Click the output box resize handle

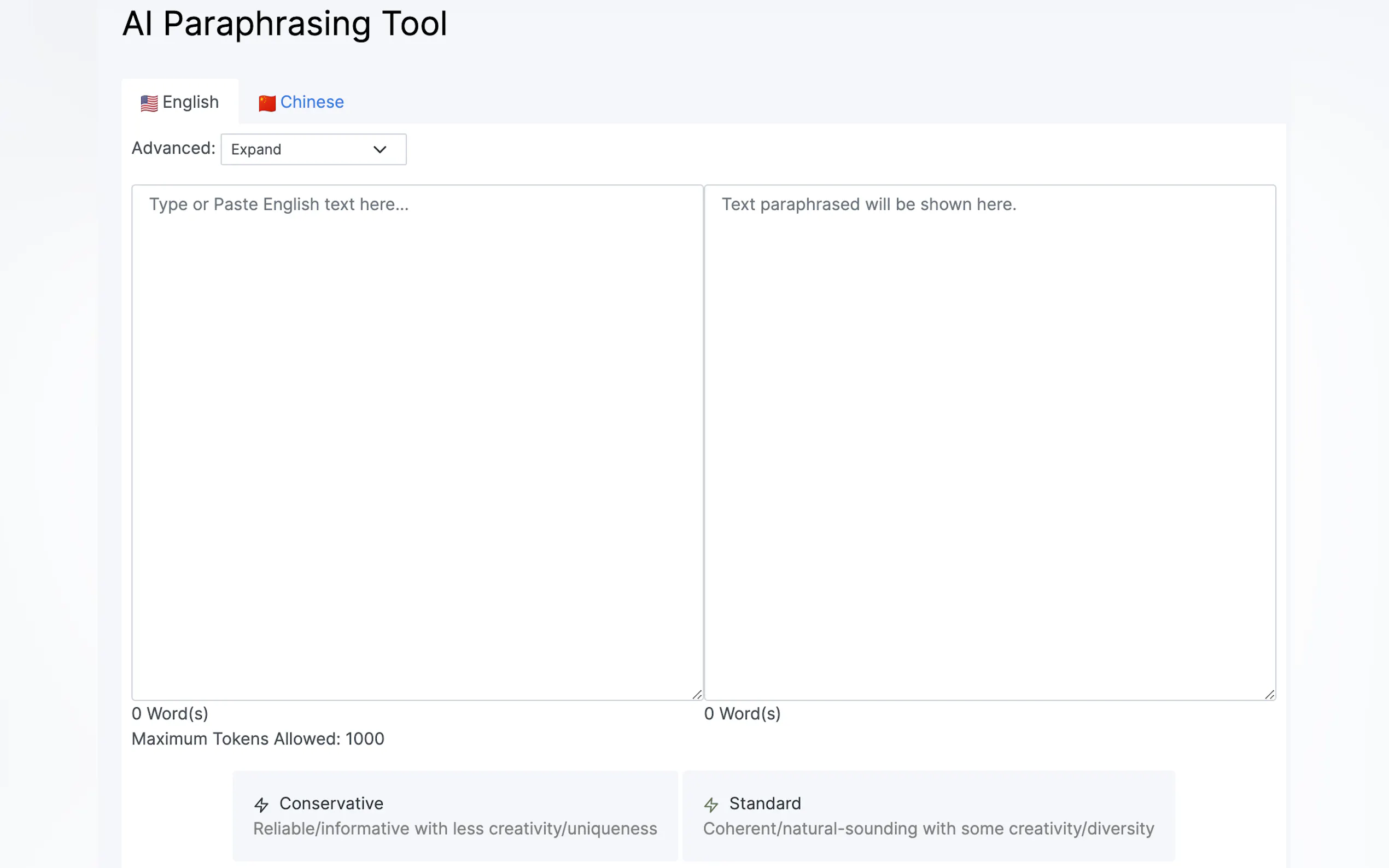[x=1269, y=695]
